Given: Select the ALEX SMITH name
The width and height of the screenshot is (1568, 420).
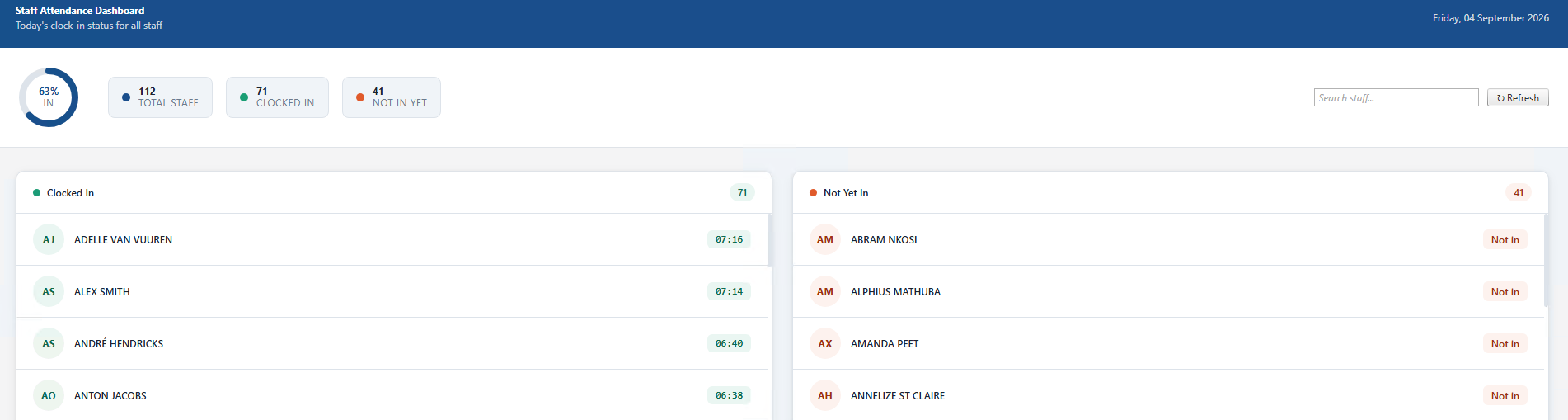Looking at the screenshot, I should pyautogui.click(x=102, y=292).
